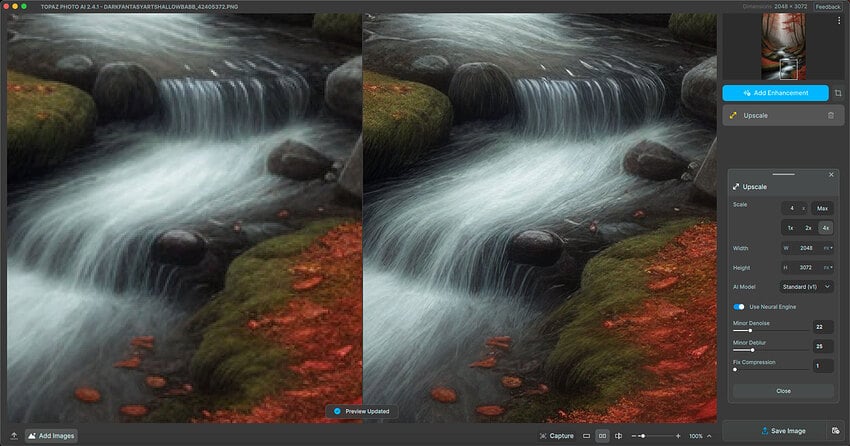The image size is (850, 446).
Task: Click the Add Enhancement button
Action: click(x=775, y=93)
